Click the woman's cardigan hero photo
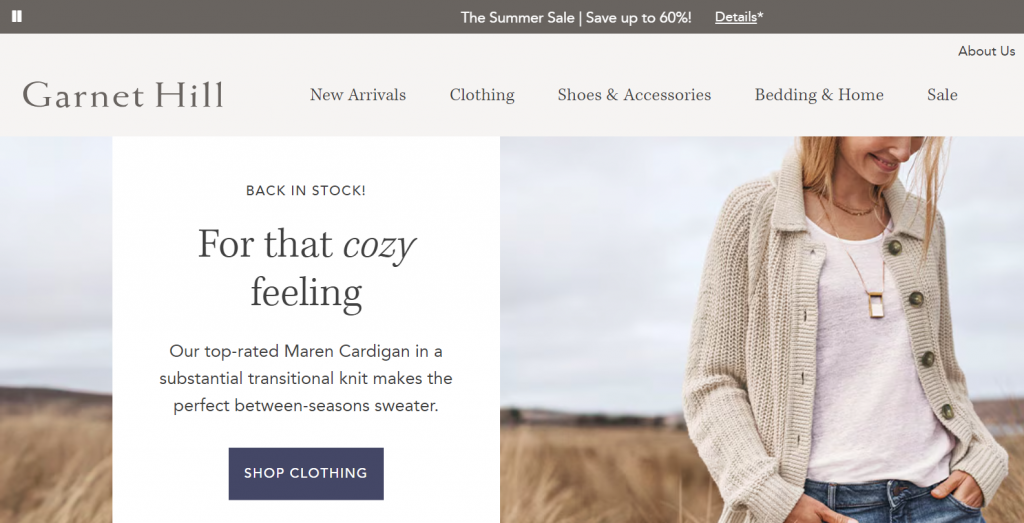The height and width of the screenshot is (523, 1024). pyautogui.click(x=760, y=330)
